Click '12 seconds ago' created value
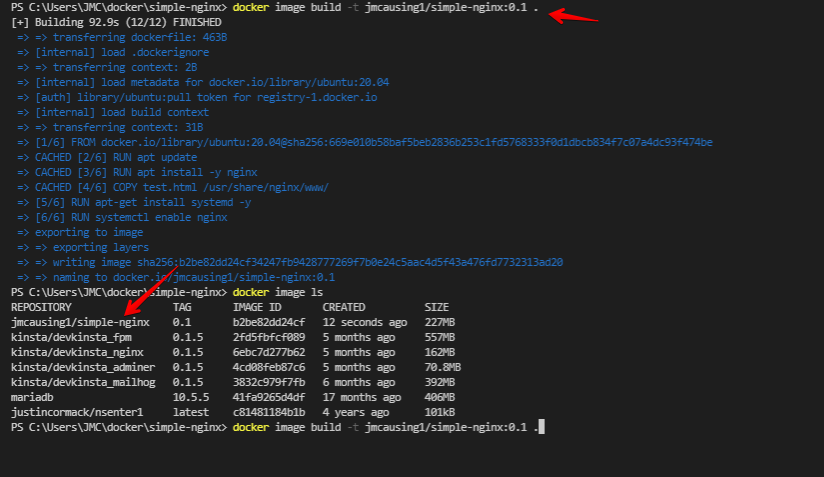This screenshot has height=477, width=824. coord(365,322)
